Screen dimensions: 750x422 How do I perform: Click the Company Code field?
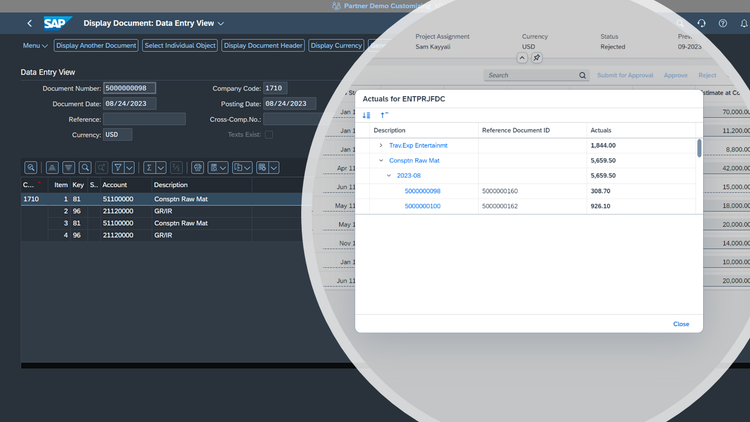point(275,88)
